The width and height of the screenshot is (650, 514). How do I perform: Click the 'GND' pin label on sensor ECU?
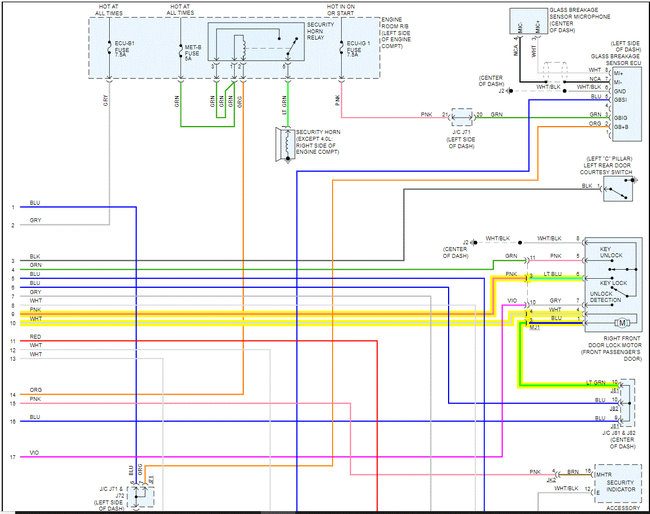click(620, 91)
